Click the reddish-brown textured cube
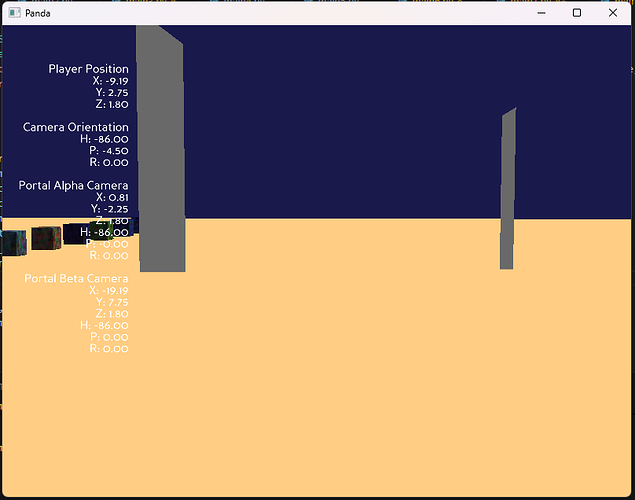The width and height of the screenshot is (635, 500). [x=46, y=238]
